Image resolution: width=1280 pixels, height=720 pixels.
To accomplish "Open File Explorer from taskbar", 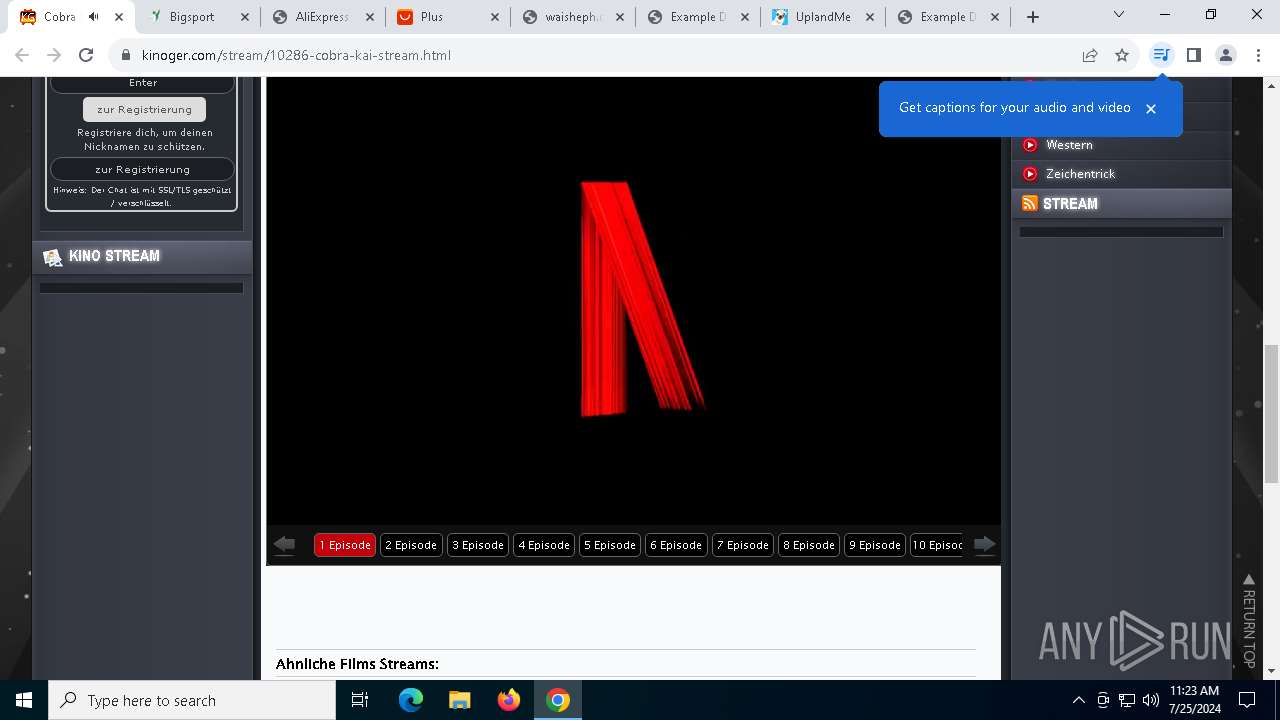I will pyautogui.click(x=459, y=700).
